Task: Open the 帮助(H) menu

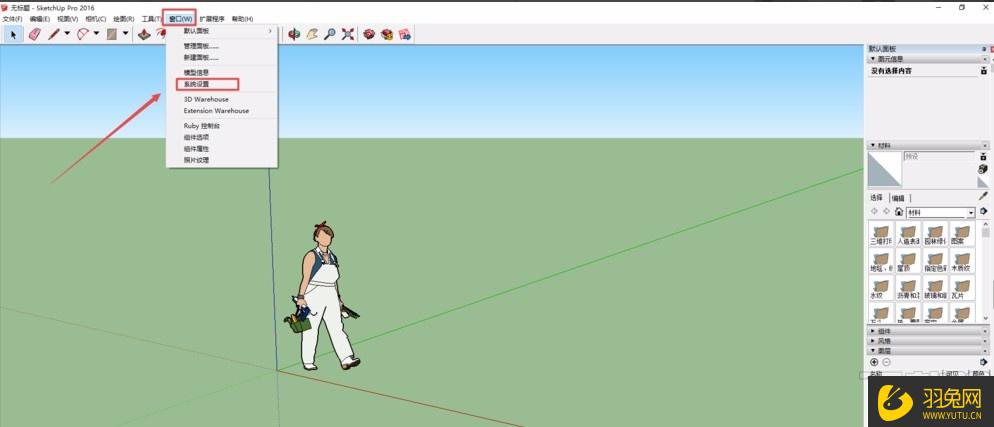Action: [242, 19]
